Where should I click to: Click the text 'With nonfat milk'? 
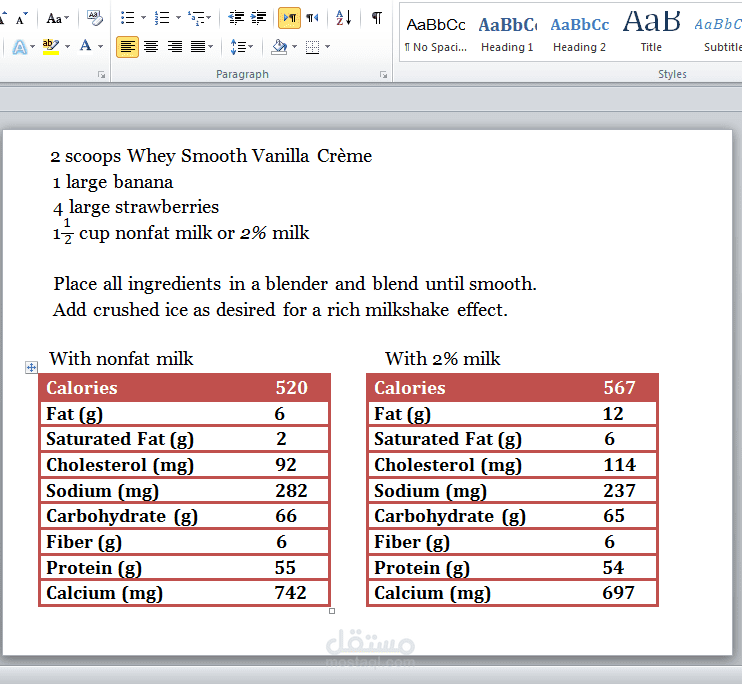coord(121,359)
